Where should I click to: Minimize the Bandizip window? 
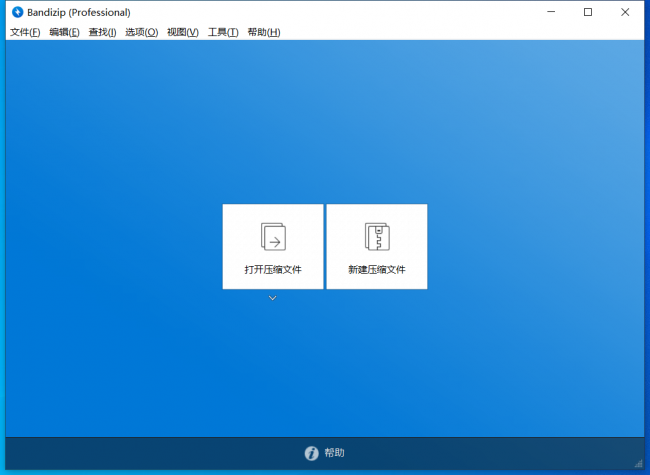pyautogui.click(x=551, y=12)
